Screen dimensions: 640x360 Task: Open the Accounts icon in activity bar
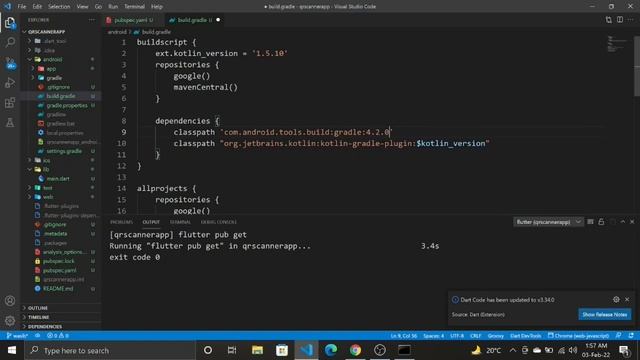point(10,301)
